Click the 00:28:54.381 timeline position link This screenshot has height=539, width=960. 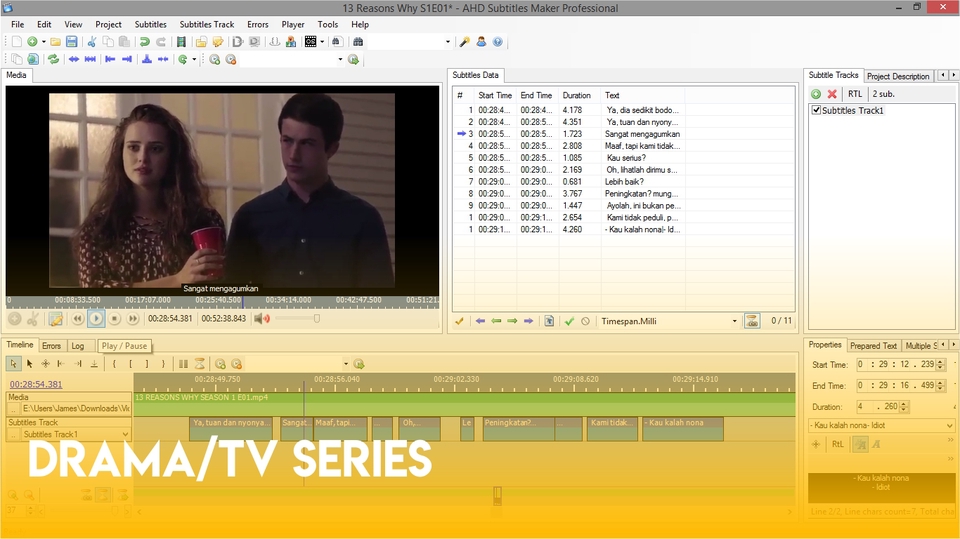point(36,384)
